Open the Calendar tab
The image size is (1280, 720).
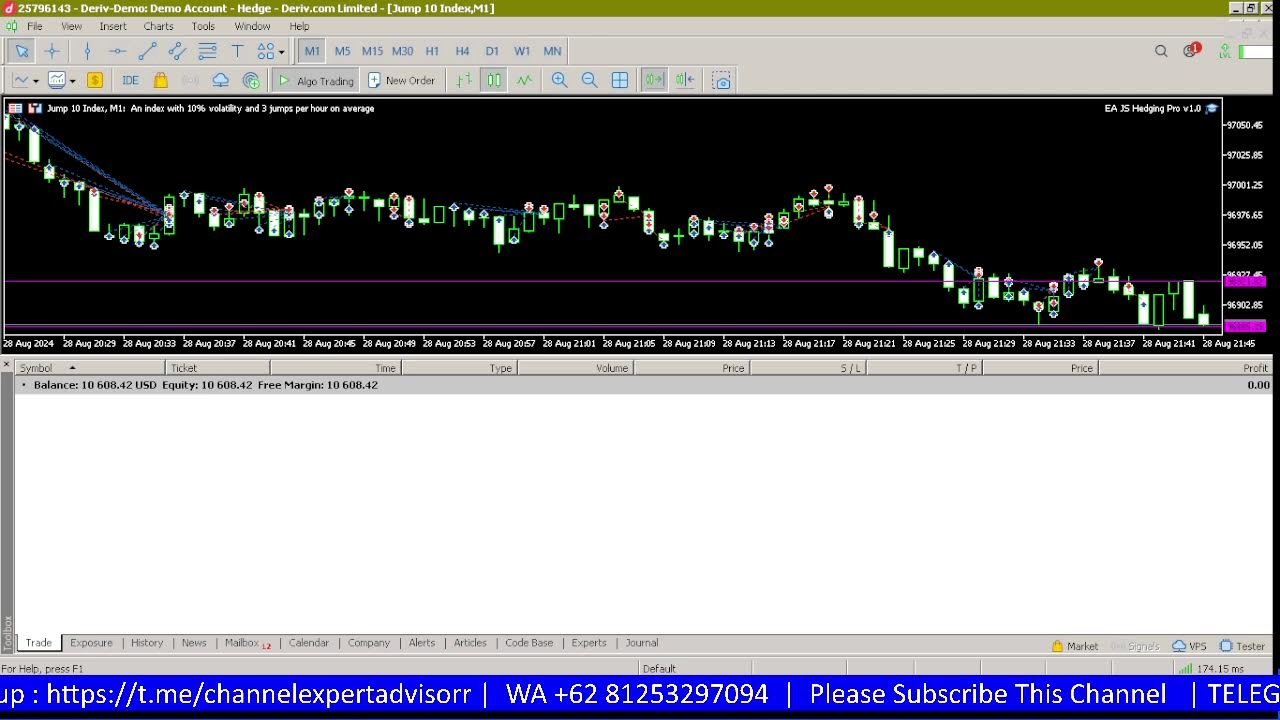pos(309,643)
